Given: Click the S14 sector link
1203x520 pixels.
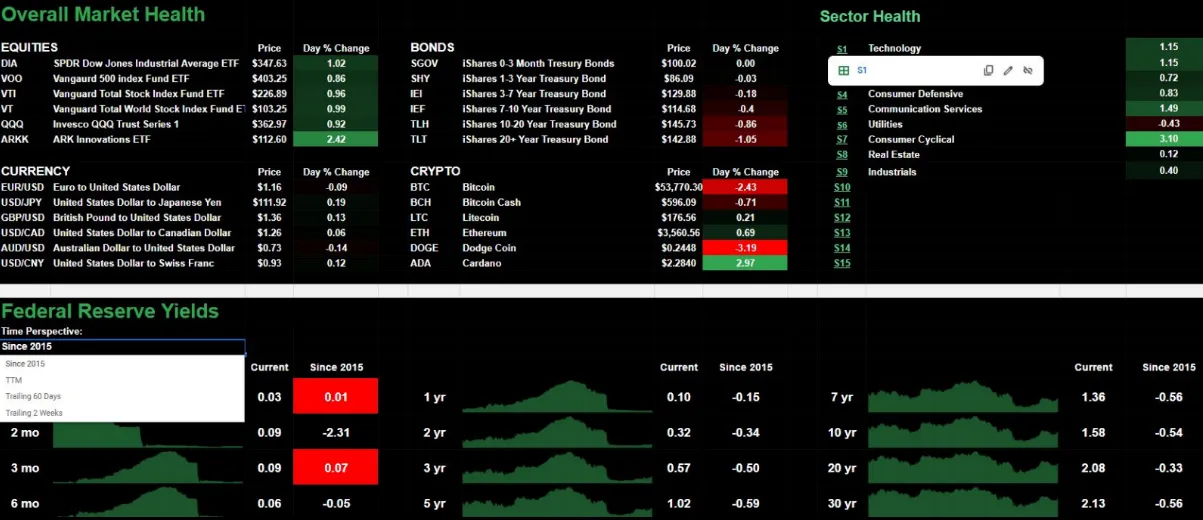Looking at the screenshot, I should [842, 248].
